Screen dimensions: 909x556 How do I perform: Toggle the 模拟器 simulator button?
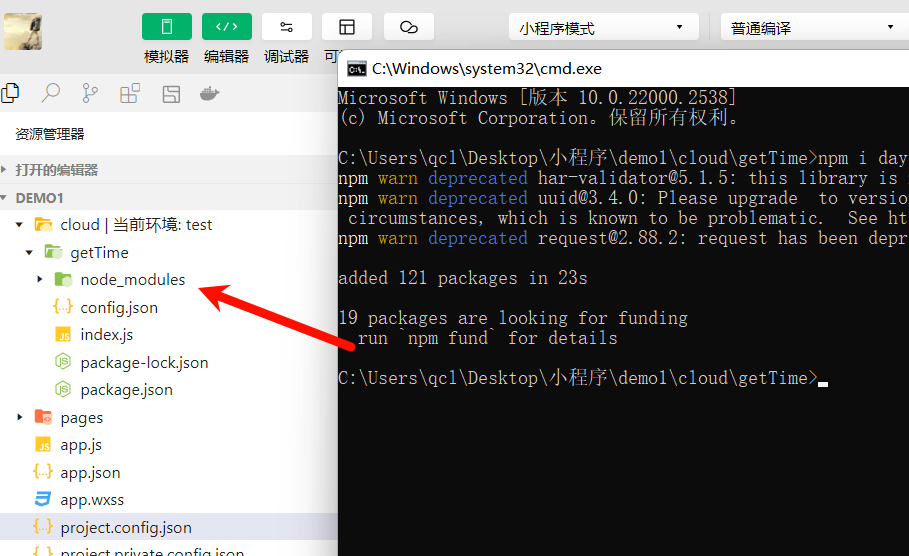166,27
